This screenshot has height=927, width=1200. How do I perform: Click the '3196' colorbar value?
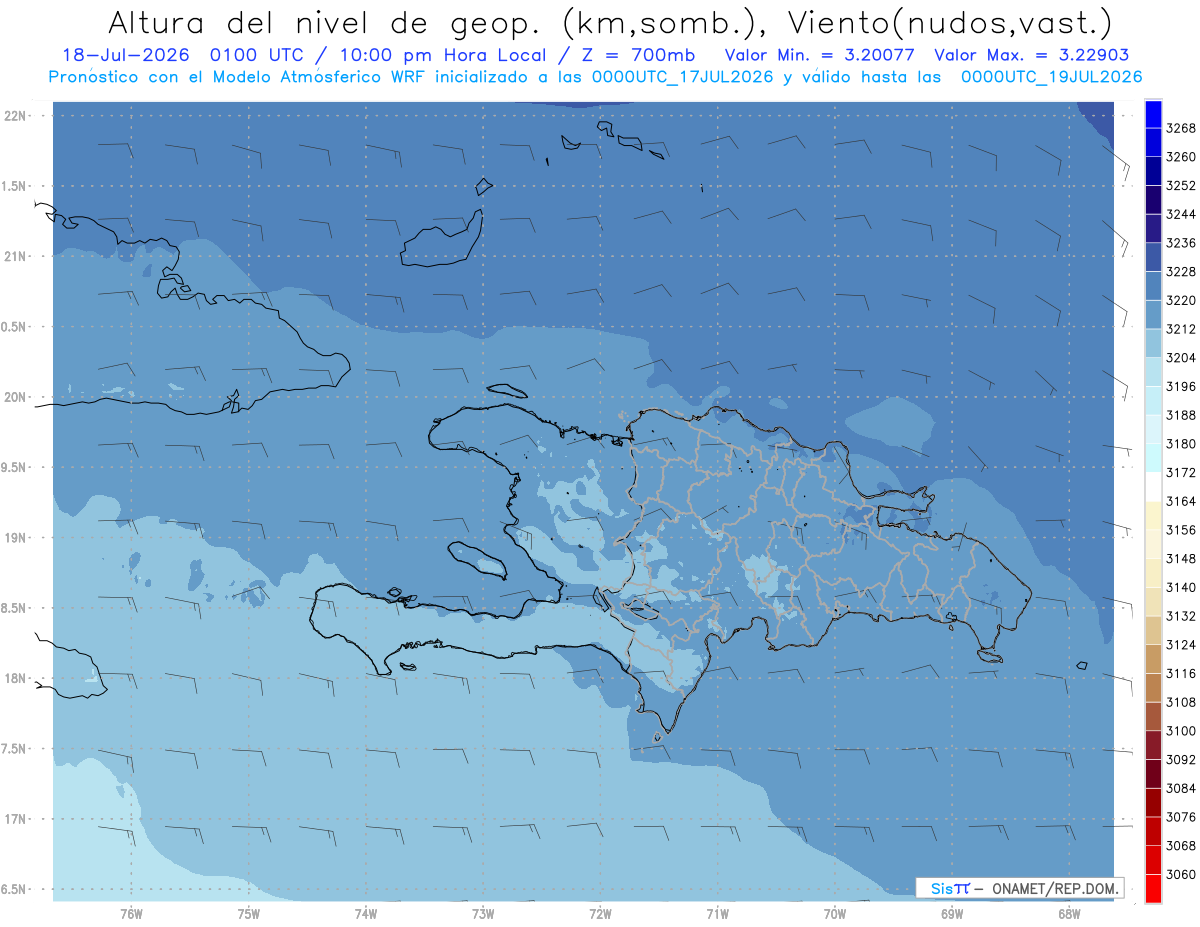1181,386
